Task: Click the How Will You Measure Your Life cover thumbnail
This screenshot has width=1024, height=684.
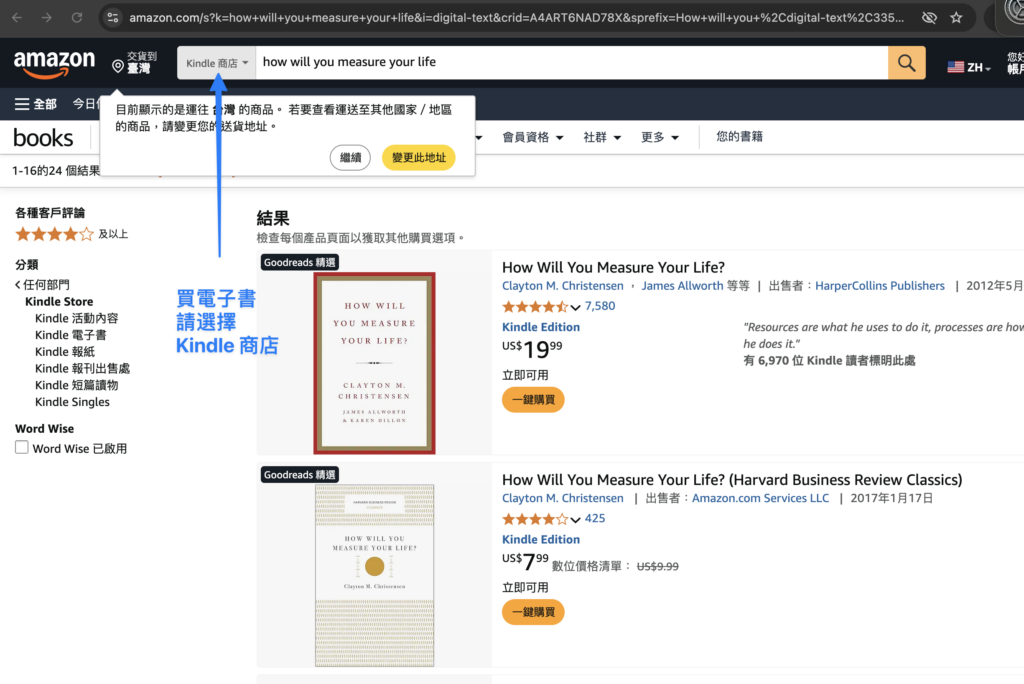Action: [x=374, y=362]
